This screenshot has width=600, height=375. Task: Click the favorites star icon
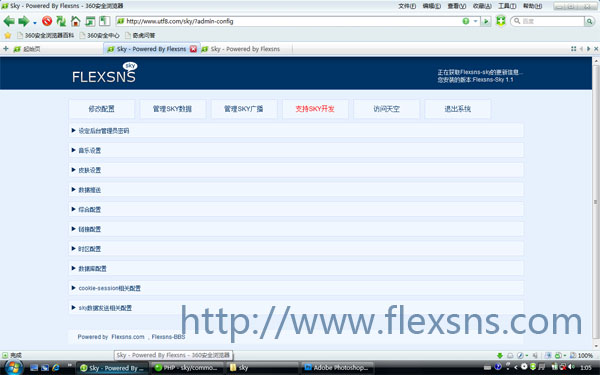click(x=8, y=36)
